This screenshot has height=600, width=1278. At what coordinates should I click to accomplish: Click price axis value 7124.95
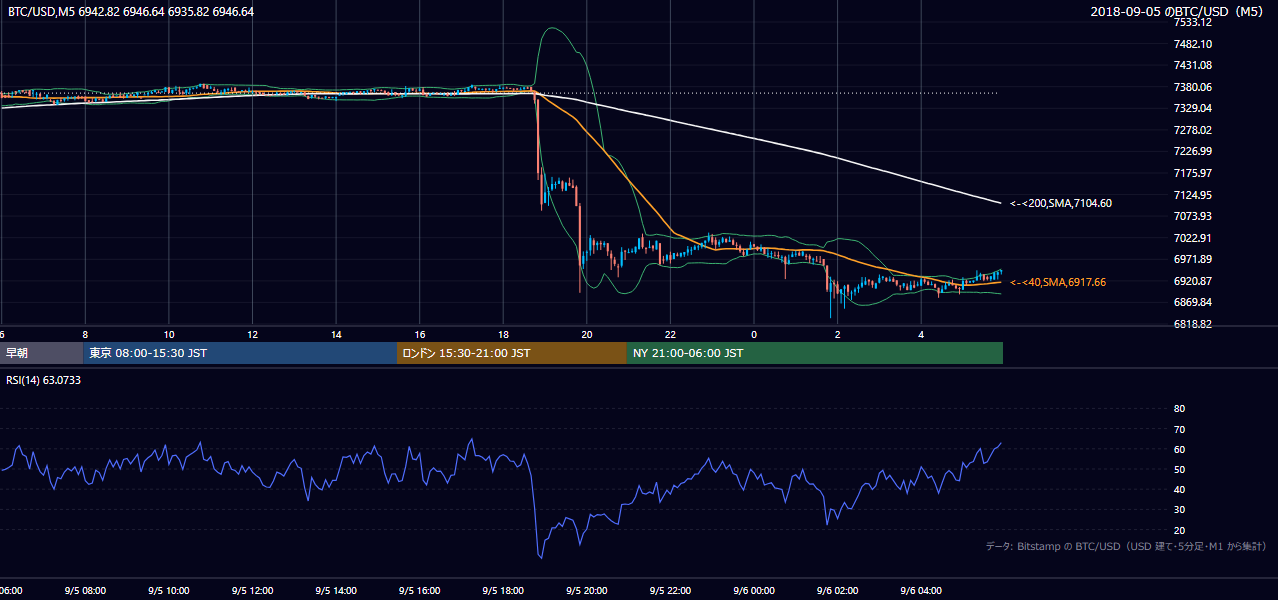[1193, 195]
